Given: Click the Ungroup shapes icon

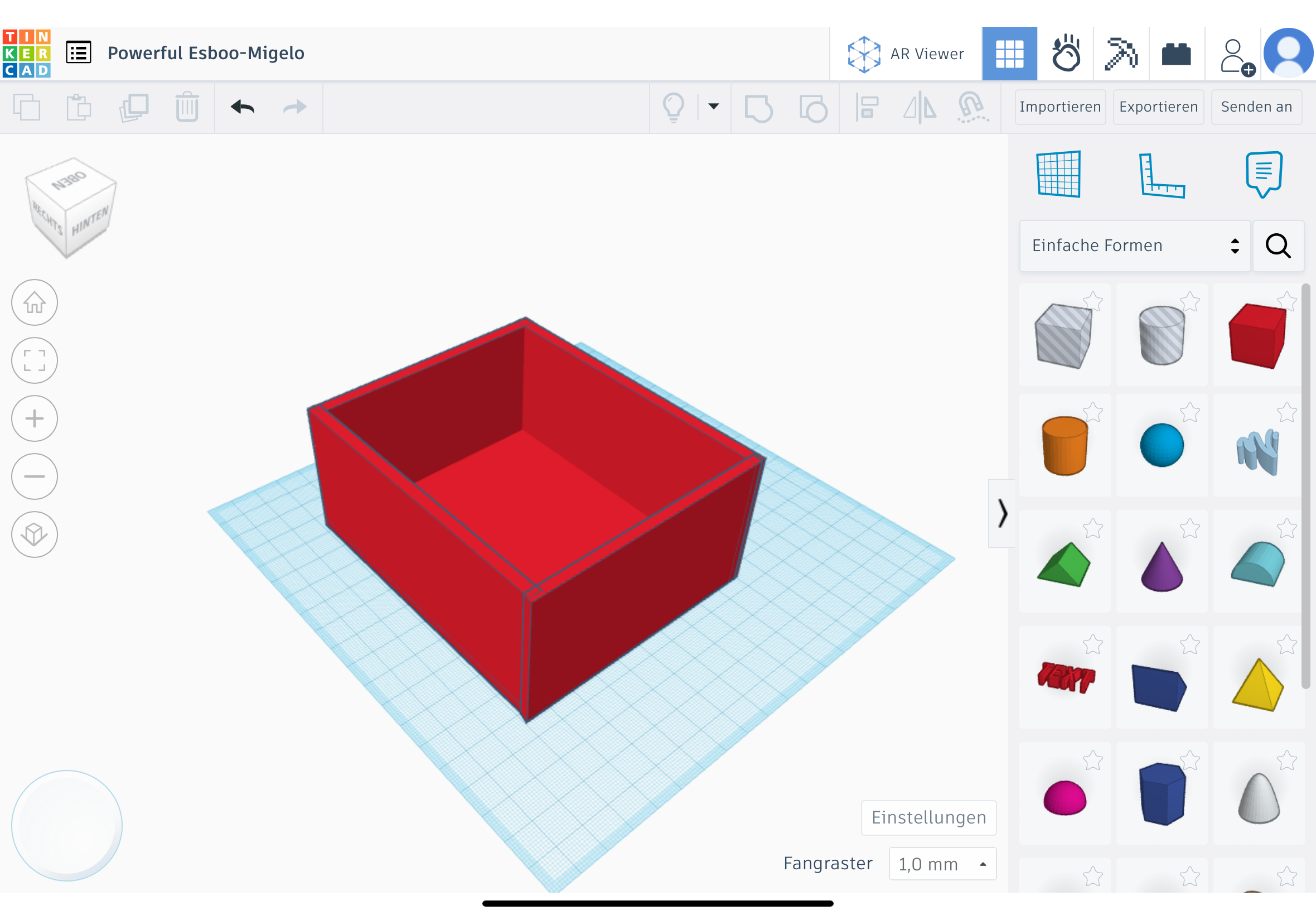Looking at the screenshot, I should 813,107.
